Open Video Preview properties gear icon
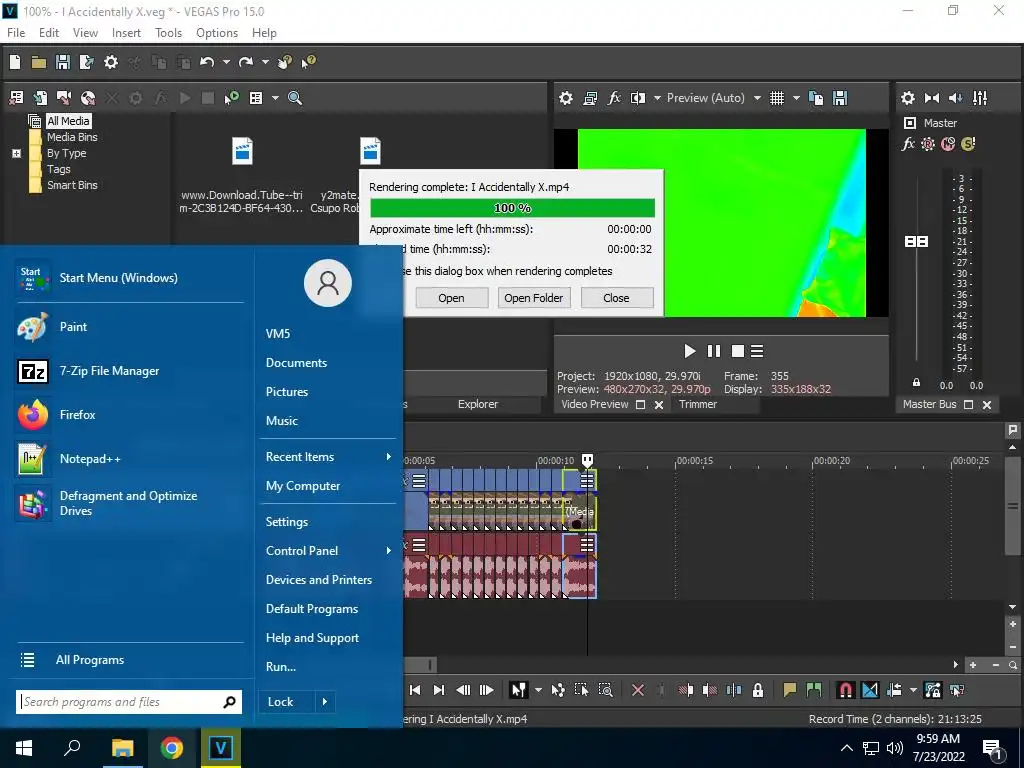Screen dimensions: 1024x768 point(566,98)
